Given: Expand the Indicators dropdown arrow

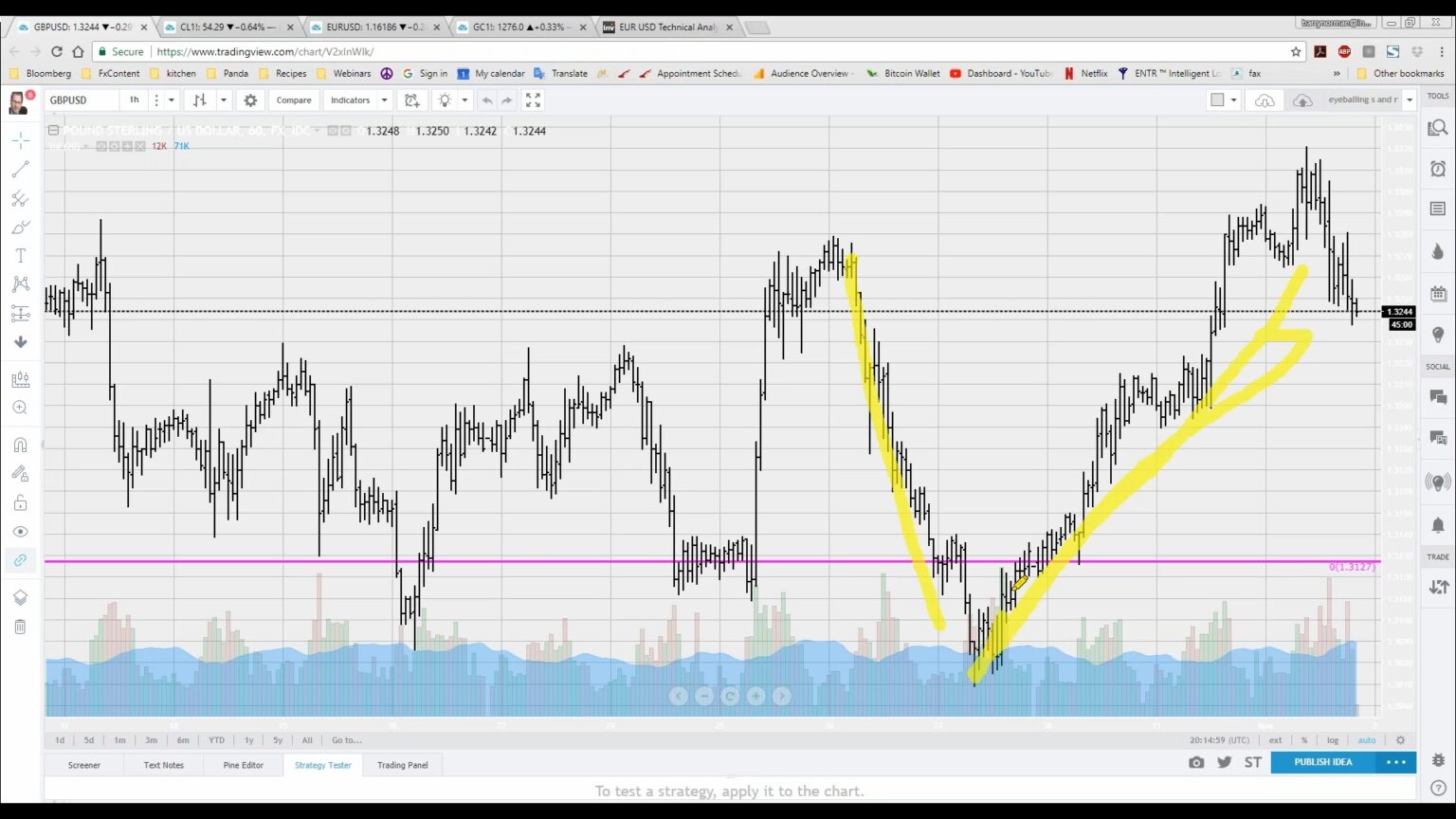Looking at the screenshot, I should coord(383,100).
